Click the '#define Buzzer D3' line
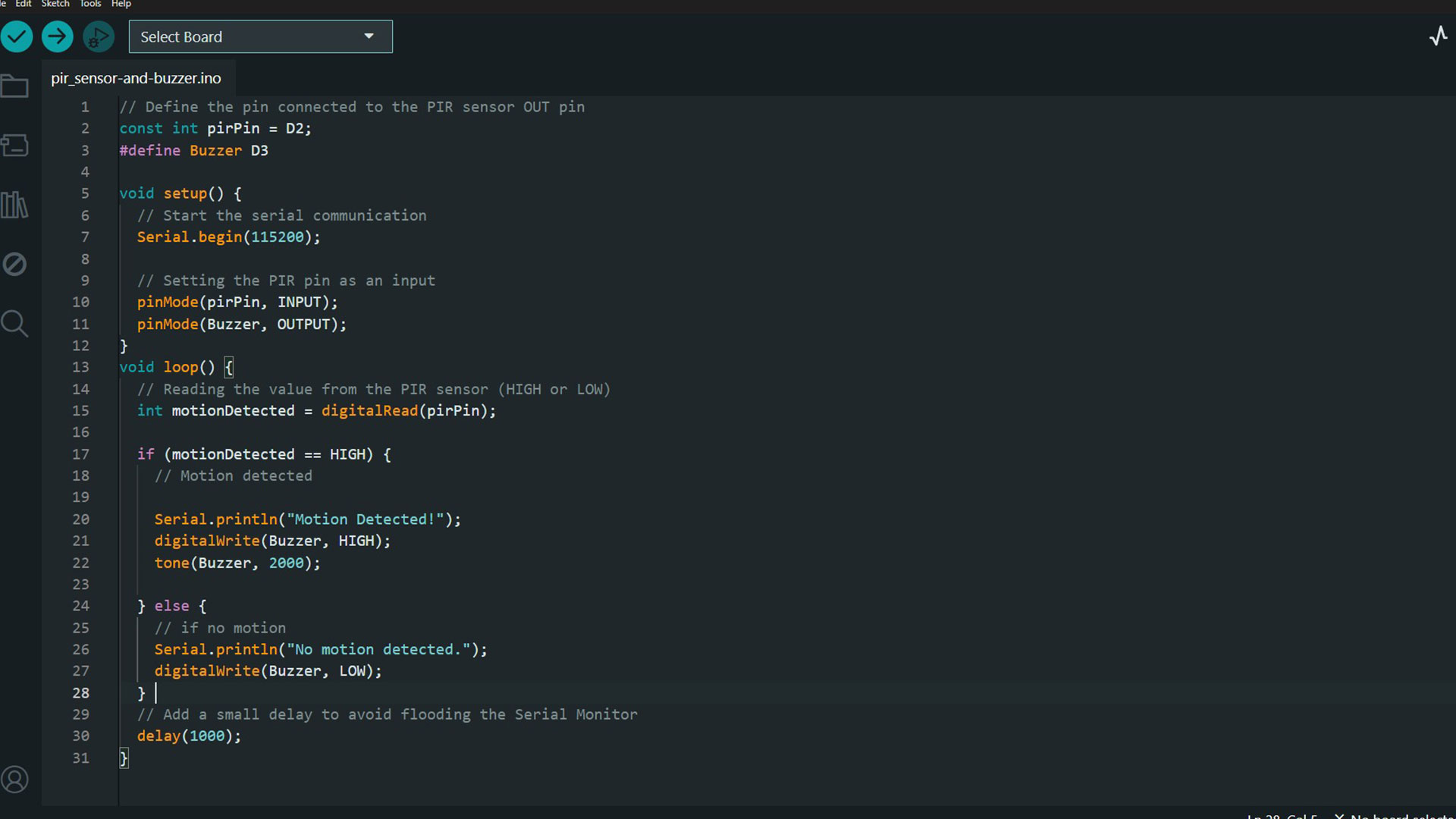 coord(193,150)
